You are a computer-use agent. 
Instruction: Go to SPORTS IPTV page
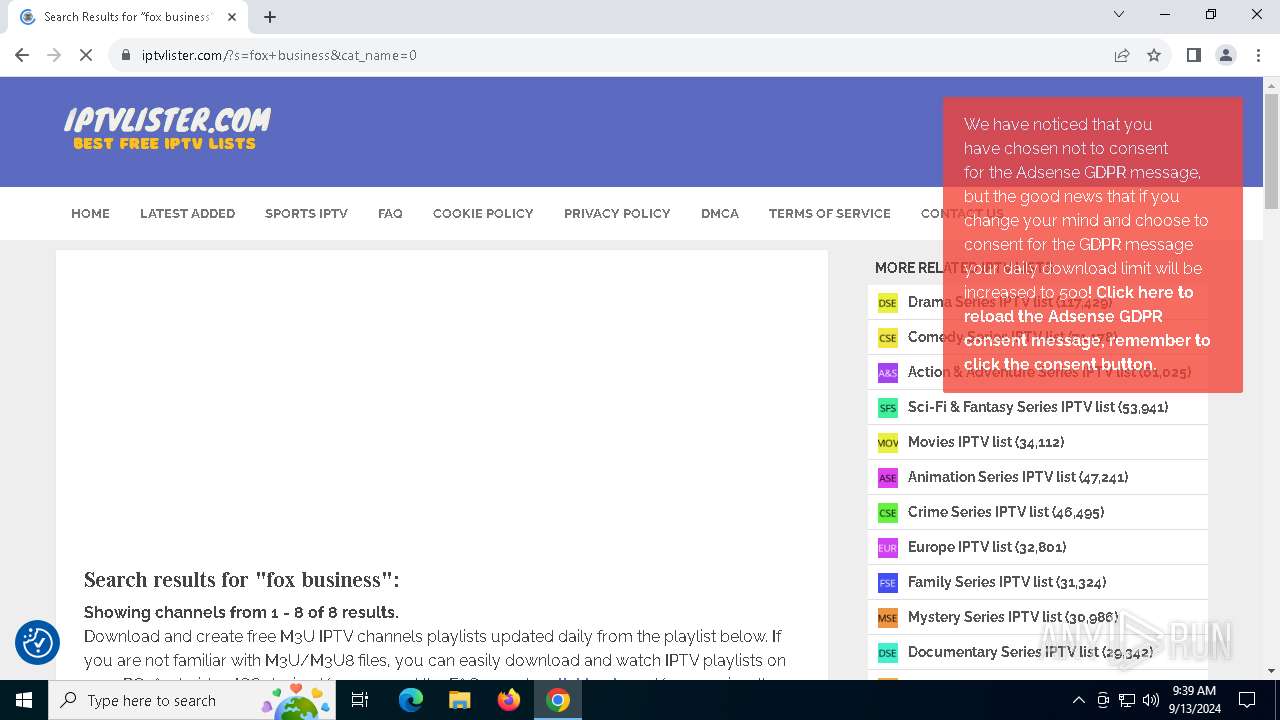(306, 213)
